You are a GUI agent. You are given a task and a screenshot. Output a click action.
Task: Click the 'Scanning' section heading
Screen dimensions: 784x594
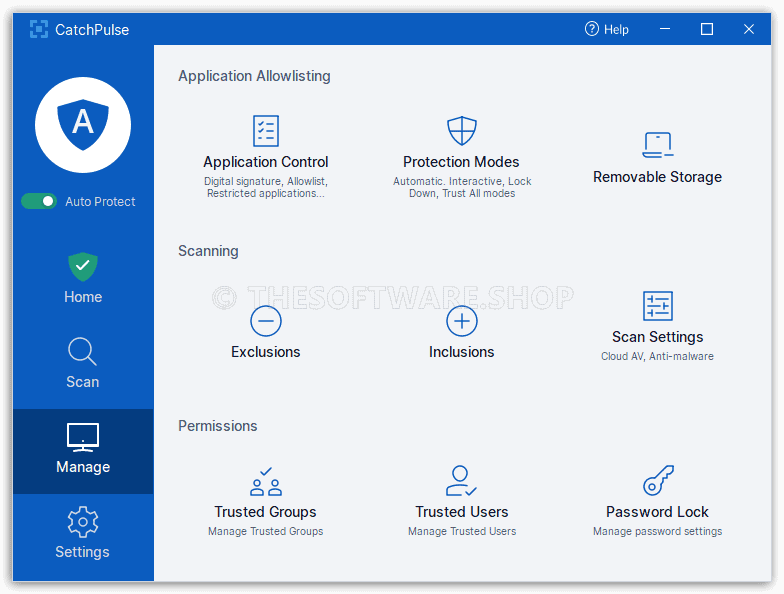pos(208,251)
